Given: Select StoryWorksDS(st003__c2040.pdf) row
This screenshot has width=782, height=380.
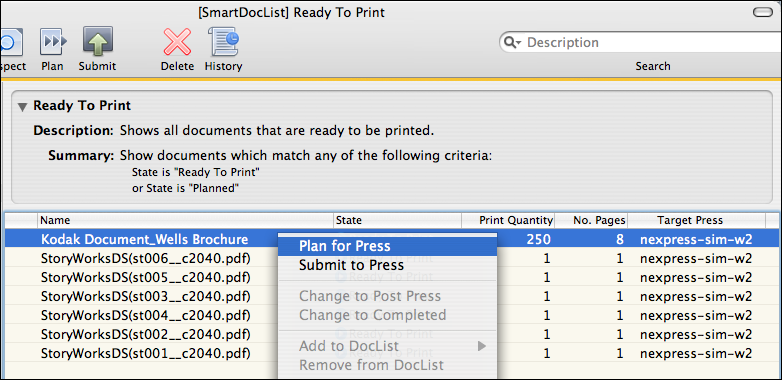Looking at the screenshot, I should 391,296.
